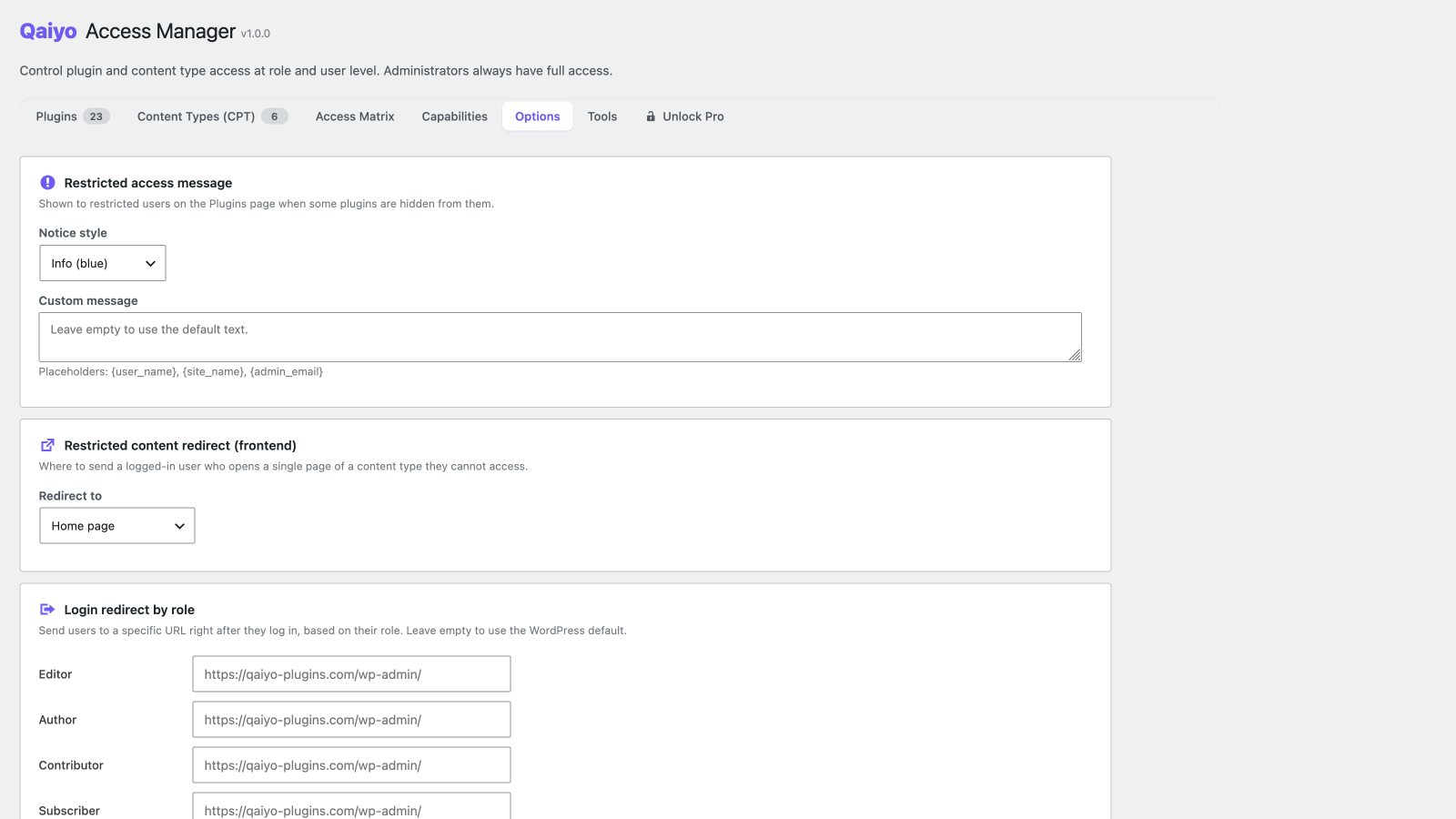Click the Contributor role label
This screenshot has height=819, width=1456.
point(71,765)
